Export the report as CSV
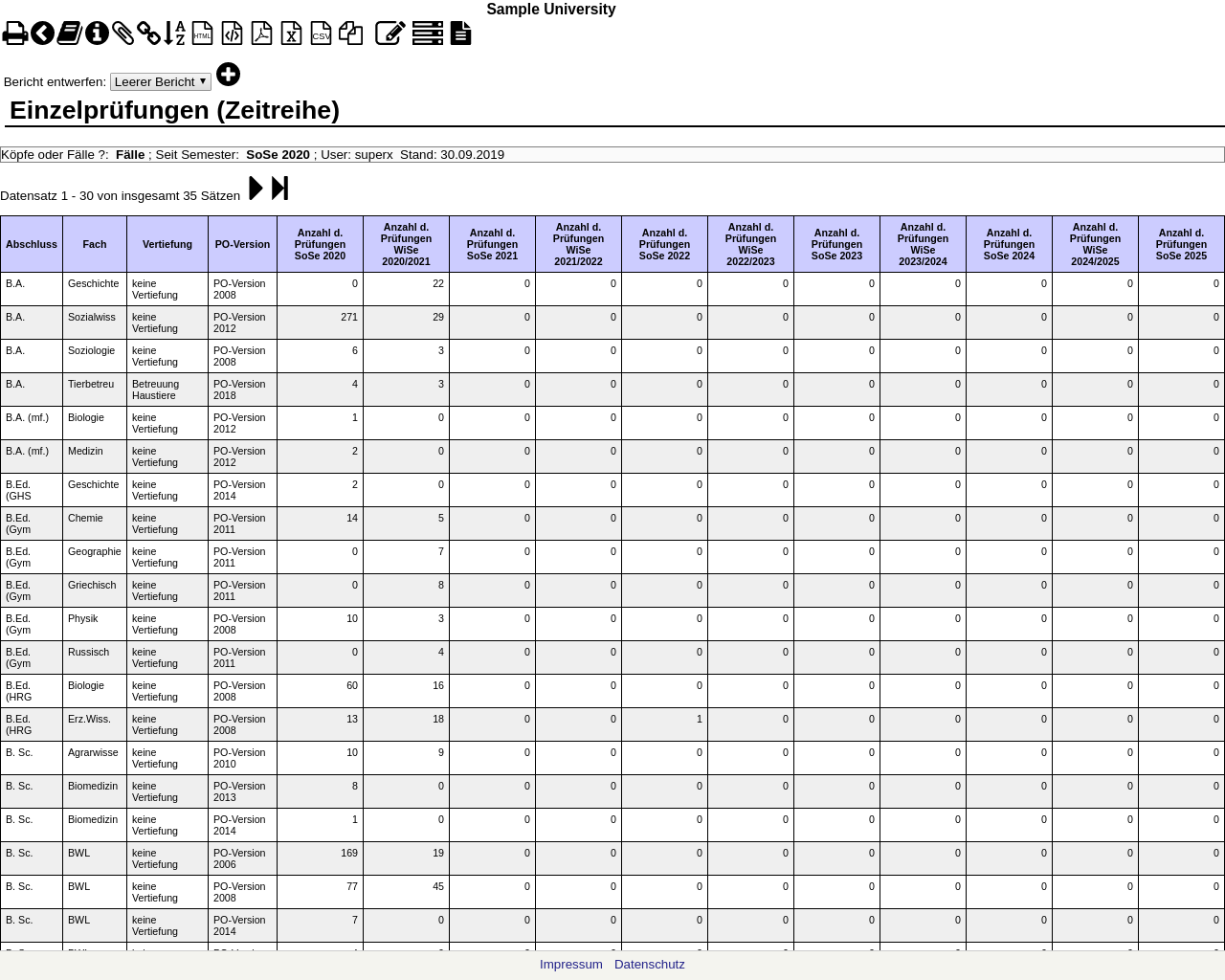This screenshot has height=980, width=1225. click(x=321, y=34)
